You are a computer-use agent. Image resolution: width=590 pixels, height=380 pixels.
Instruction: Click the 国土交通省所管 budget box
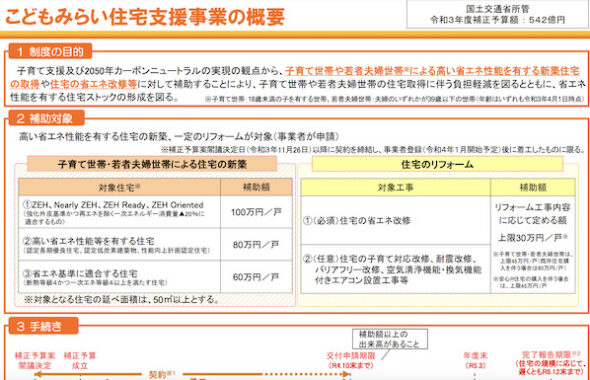[497, 14]
